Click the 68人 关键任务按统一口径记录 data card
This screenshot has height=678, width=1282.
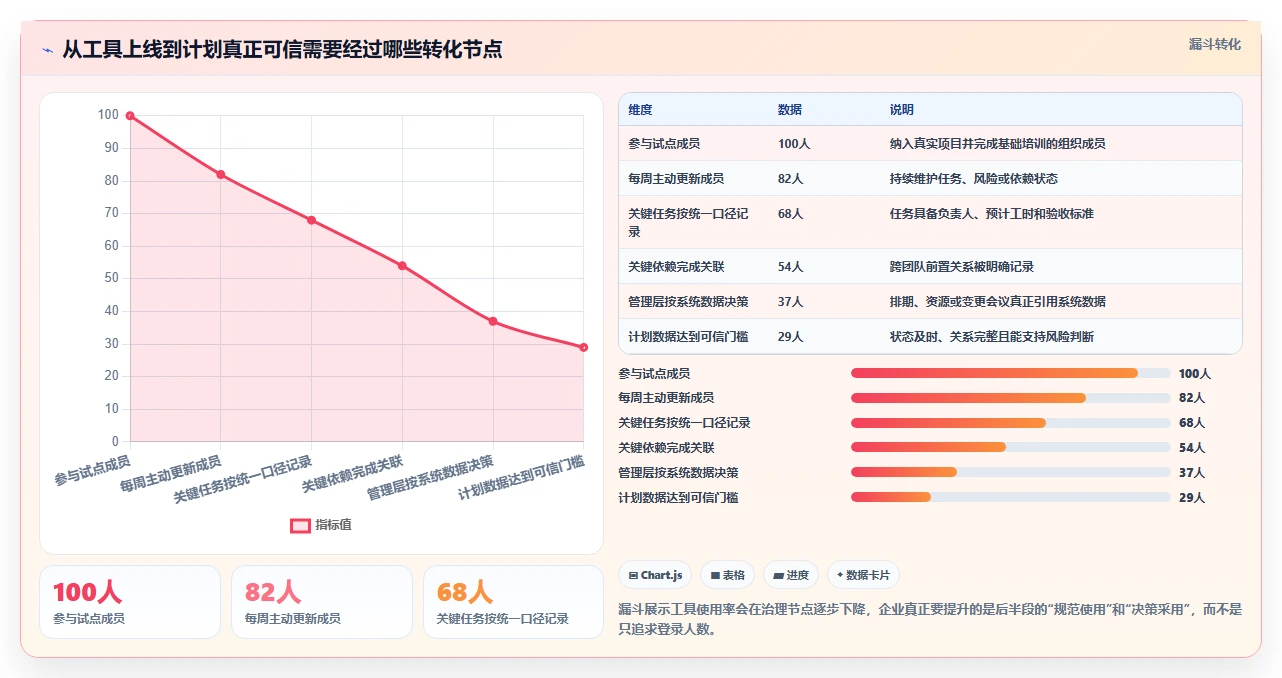513,602
